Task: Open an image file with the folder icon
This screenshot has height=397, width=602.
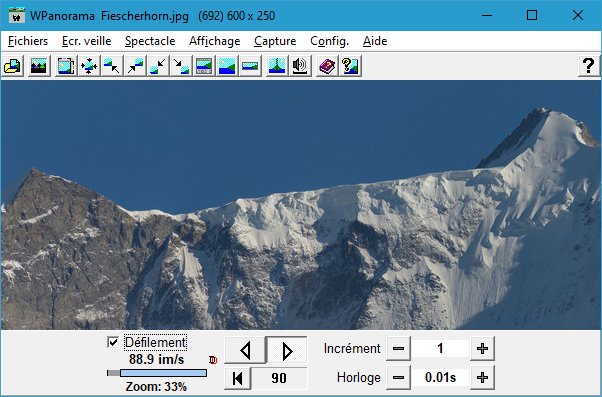Action: tap(13, 66)
